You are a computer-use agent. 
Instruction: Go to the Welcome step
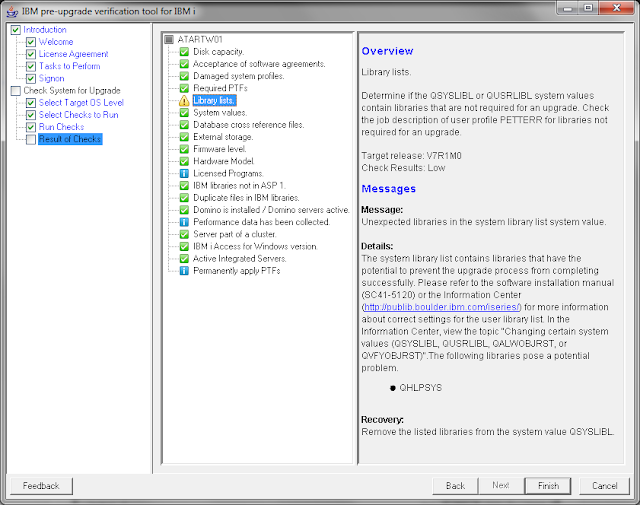tap(56, 42)
